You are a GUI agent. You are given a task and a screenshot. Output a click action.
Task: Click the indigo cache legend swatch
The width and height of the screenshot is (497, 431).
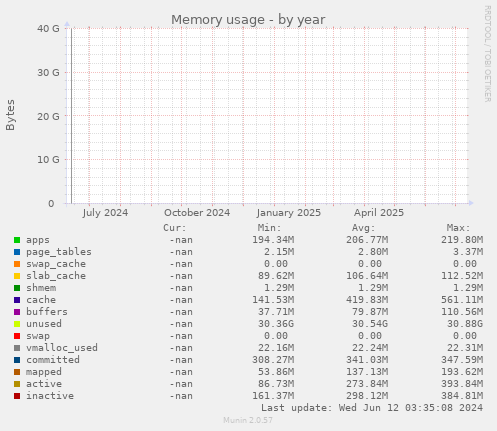point(17,300)
